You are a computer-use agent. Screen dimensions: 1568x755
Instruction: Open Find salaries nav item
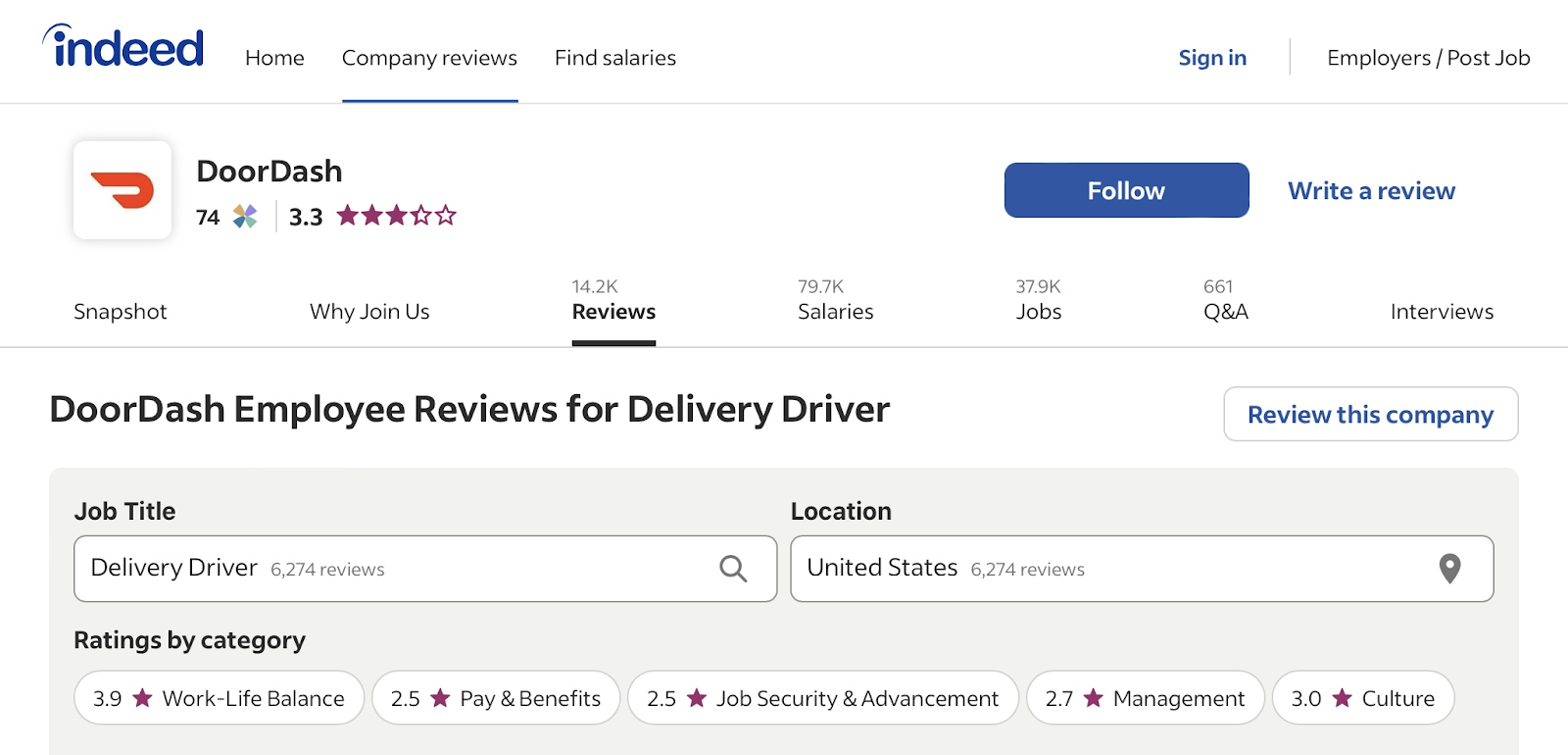click(x=615, y=58)
